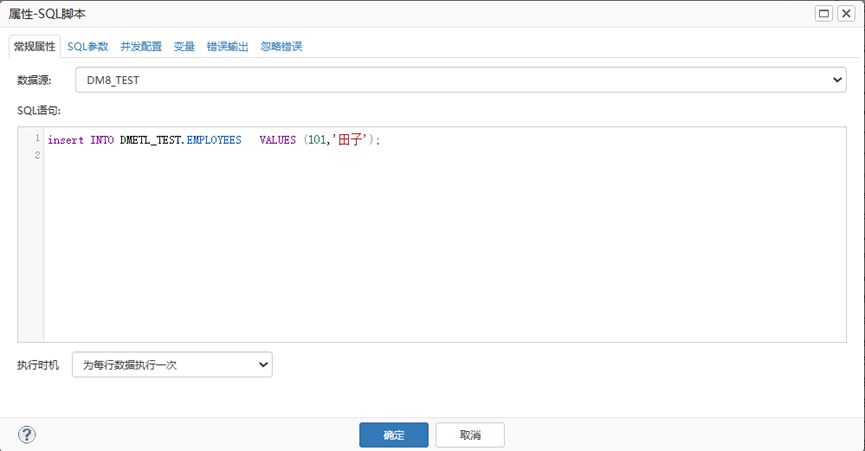Click the INTO keyword in SQL
The height and width of the screenshot is (451, 865).
pyautogui.click(x=102, y=140)
